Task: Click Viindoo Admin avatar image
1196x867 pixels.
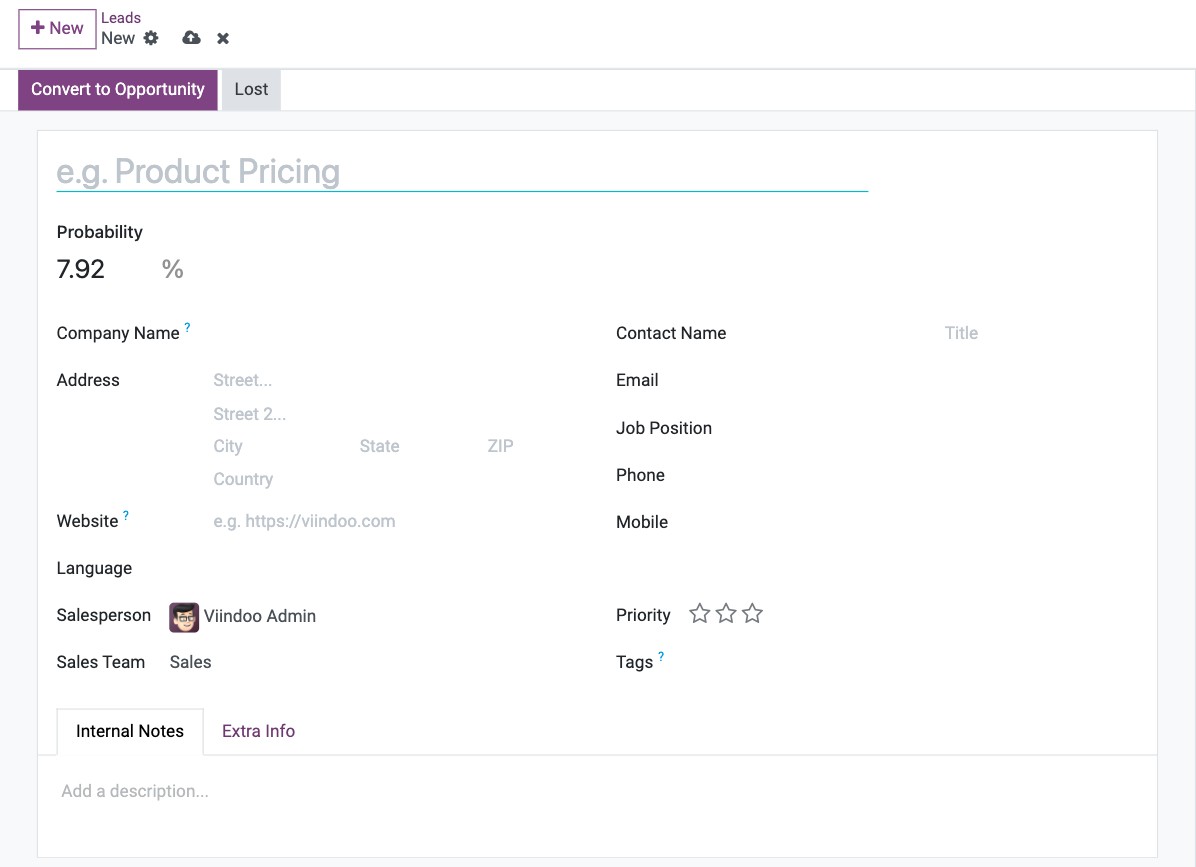Action: pos(184,617)
